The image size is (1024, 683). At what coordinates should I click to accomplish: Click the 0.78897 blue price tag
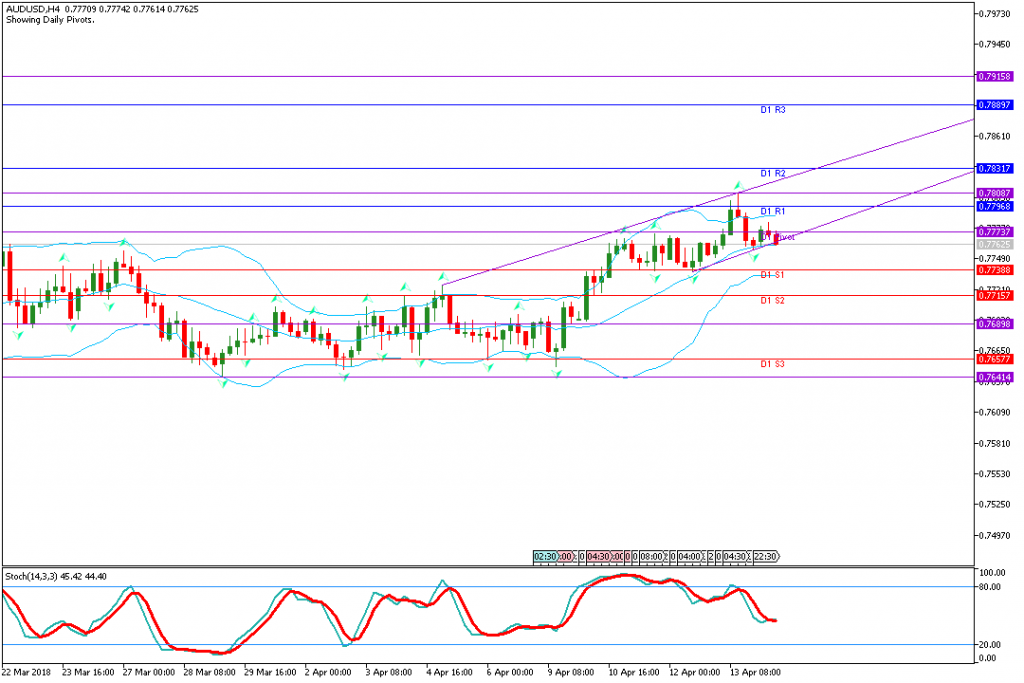[x=997, y=104]
